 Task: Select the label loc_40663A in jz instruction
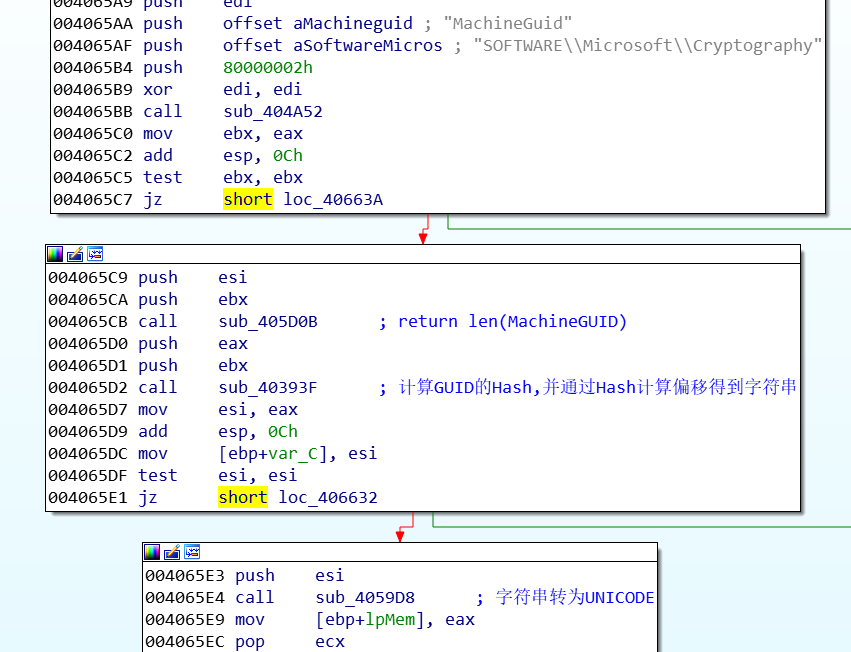click(333, 200)
